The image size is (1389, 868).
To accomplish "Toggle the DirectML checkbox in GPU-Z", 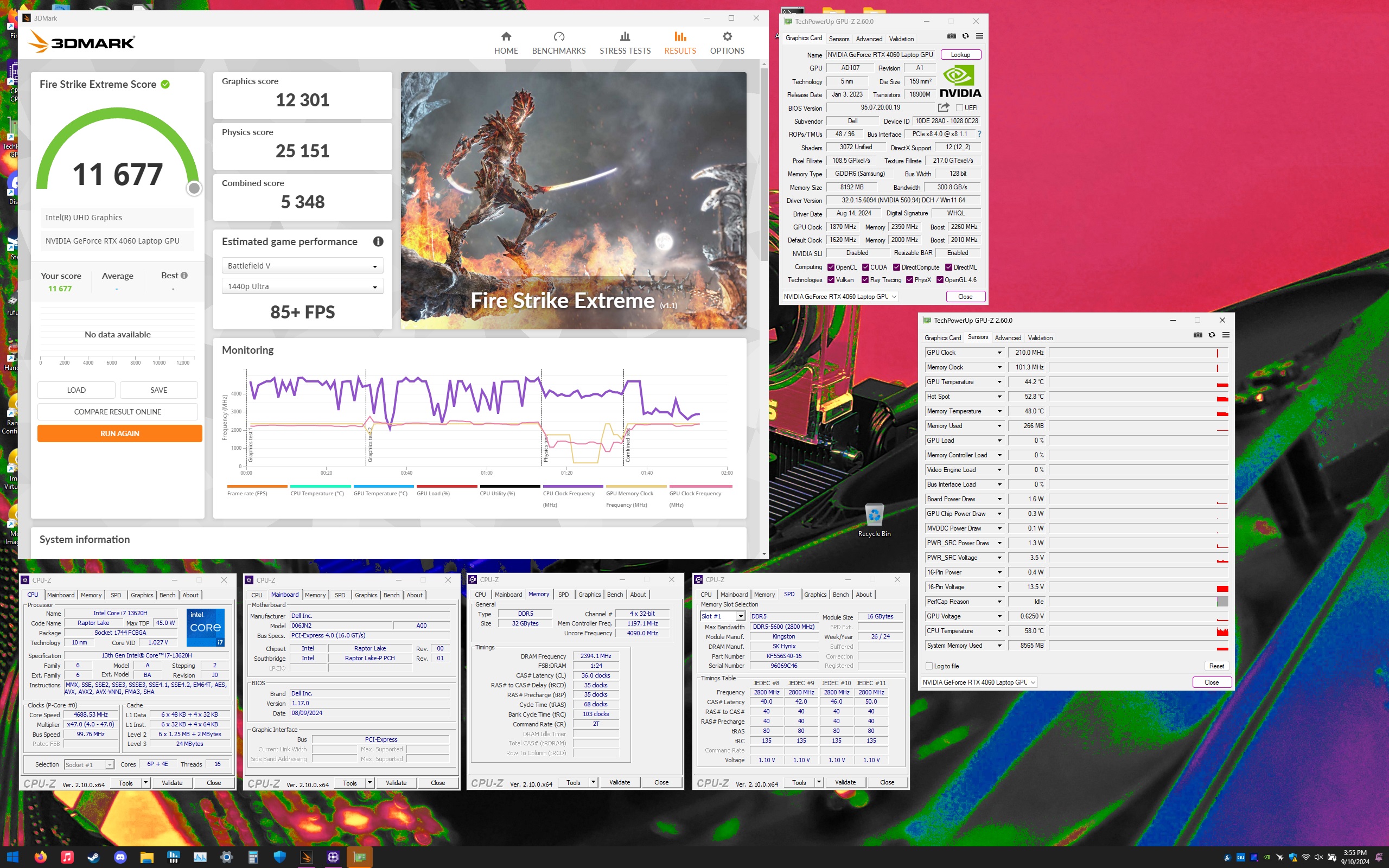I will [x=949, y=267].
